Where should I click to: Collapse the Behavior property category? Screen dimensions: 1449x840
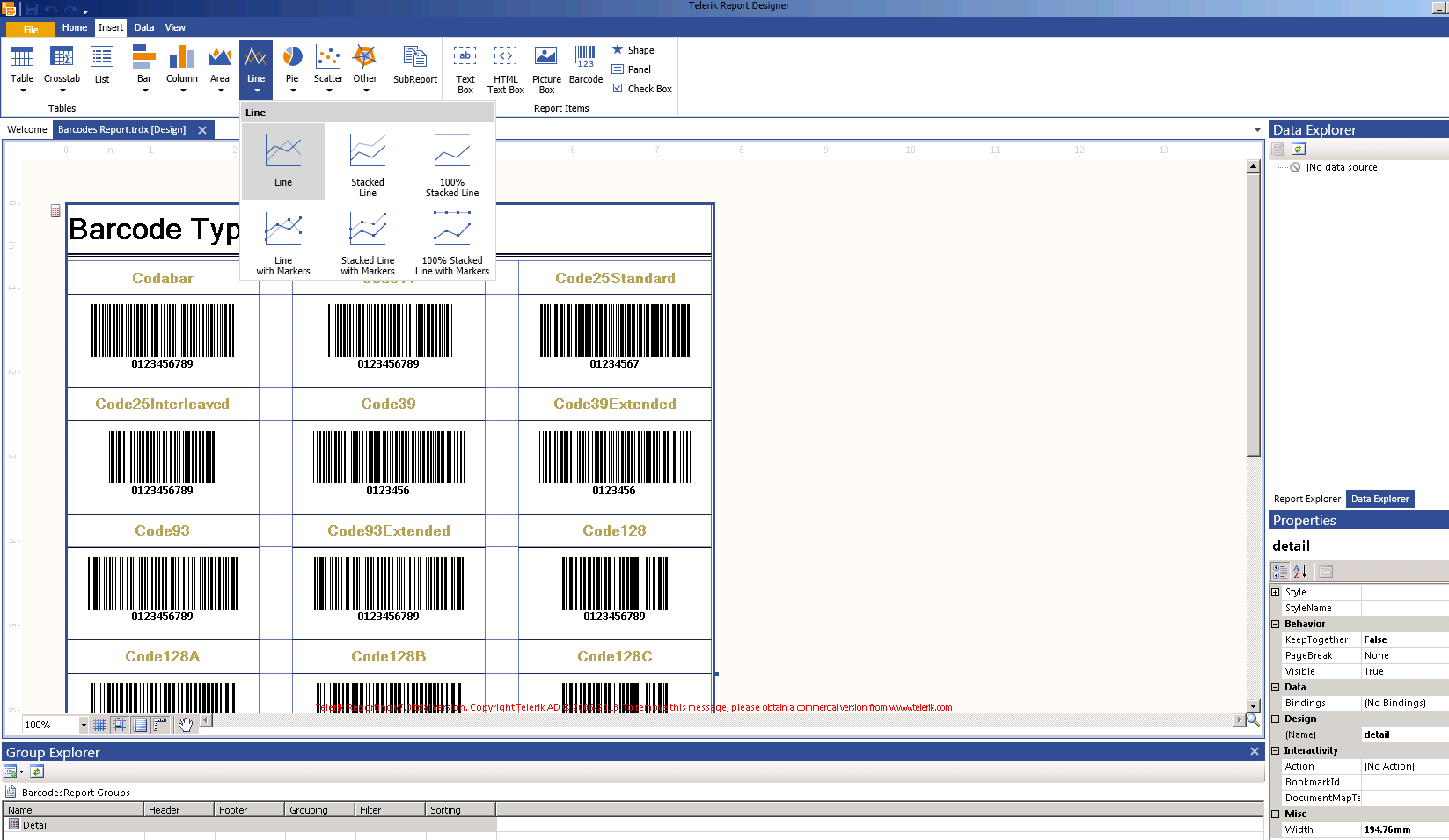click(x=1276, y=624)
